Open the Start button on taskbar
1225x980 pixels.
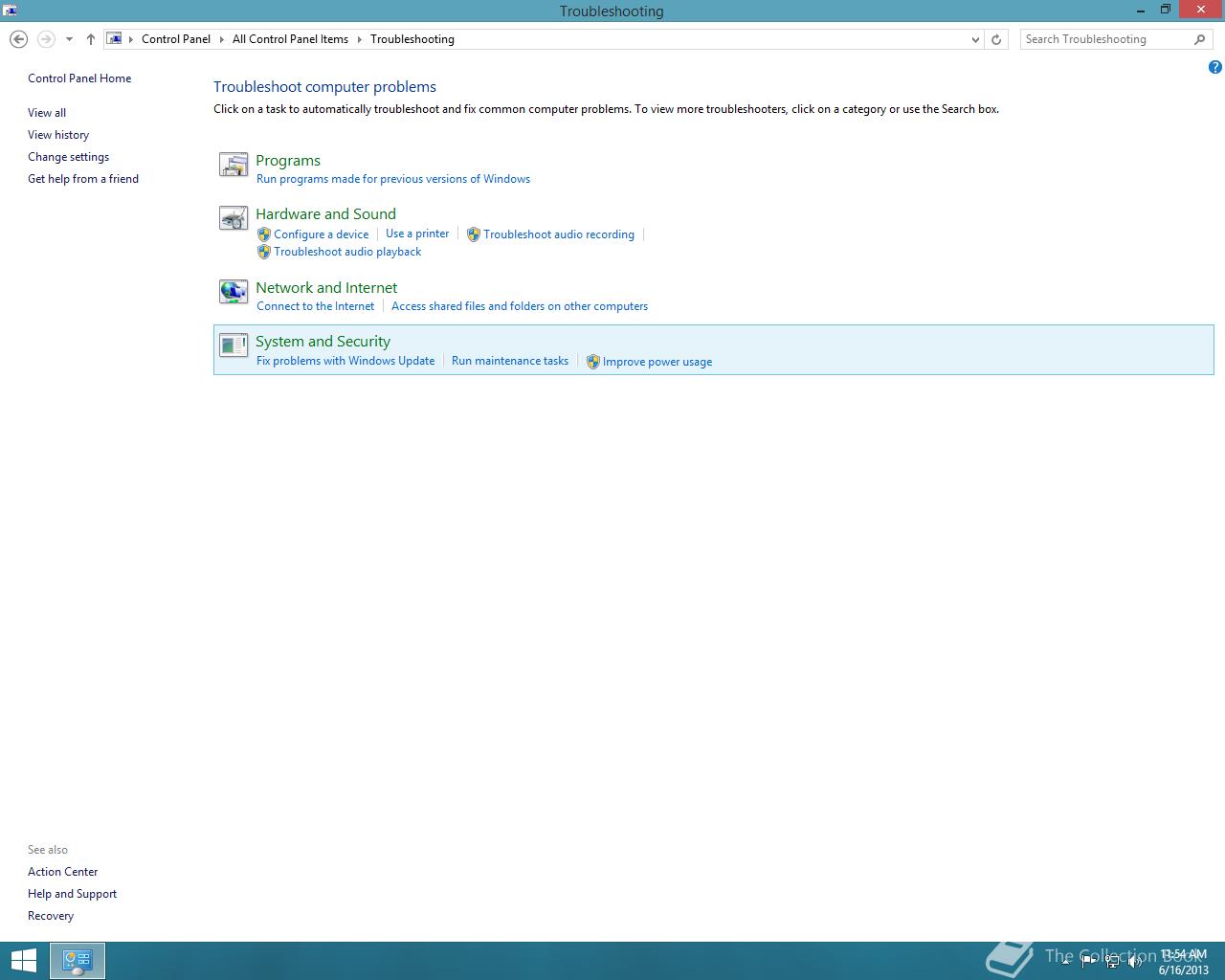coord(23,961)
